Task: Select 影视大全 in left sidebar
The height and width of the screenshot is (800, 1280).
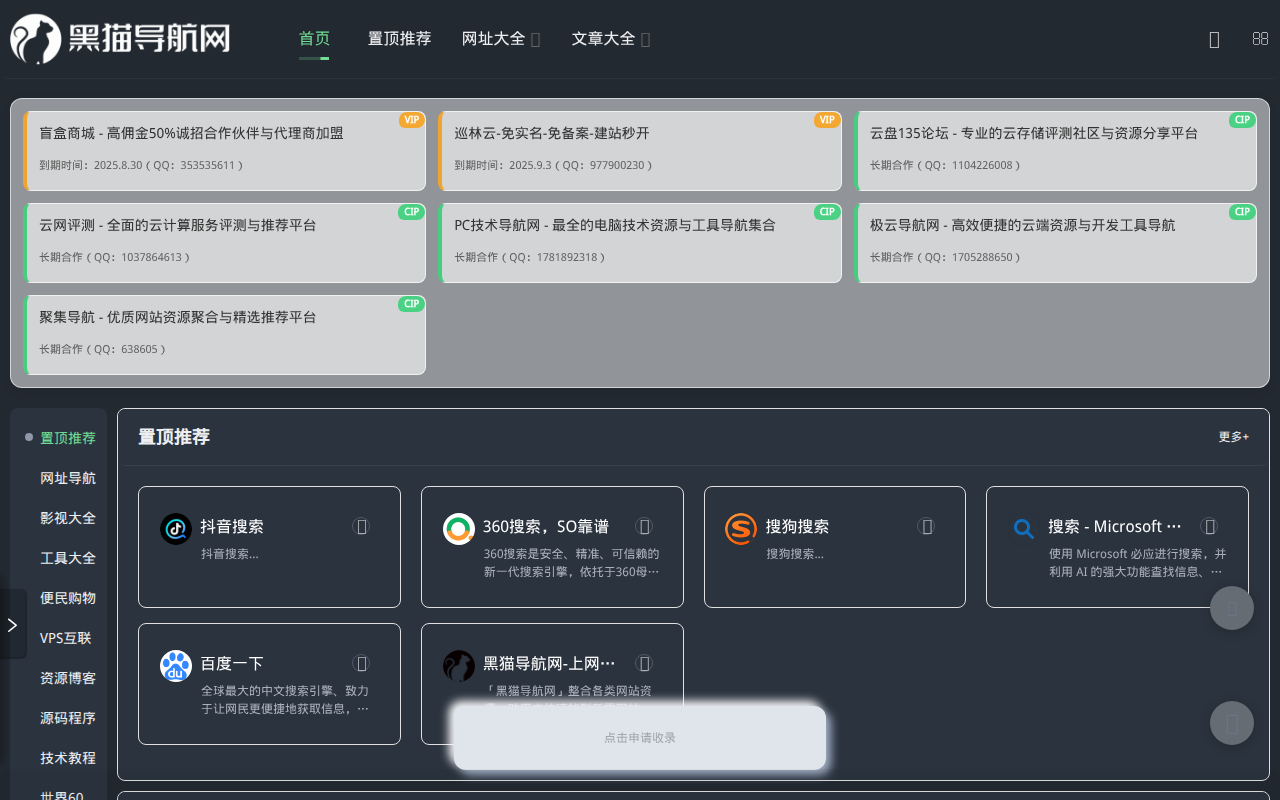Action: coord(68,518)
